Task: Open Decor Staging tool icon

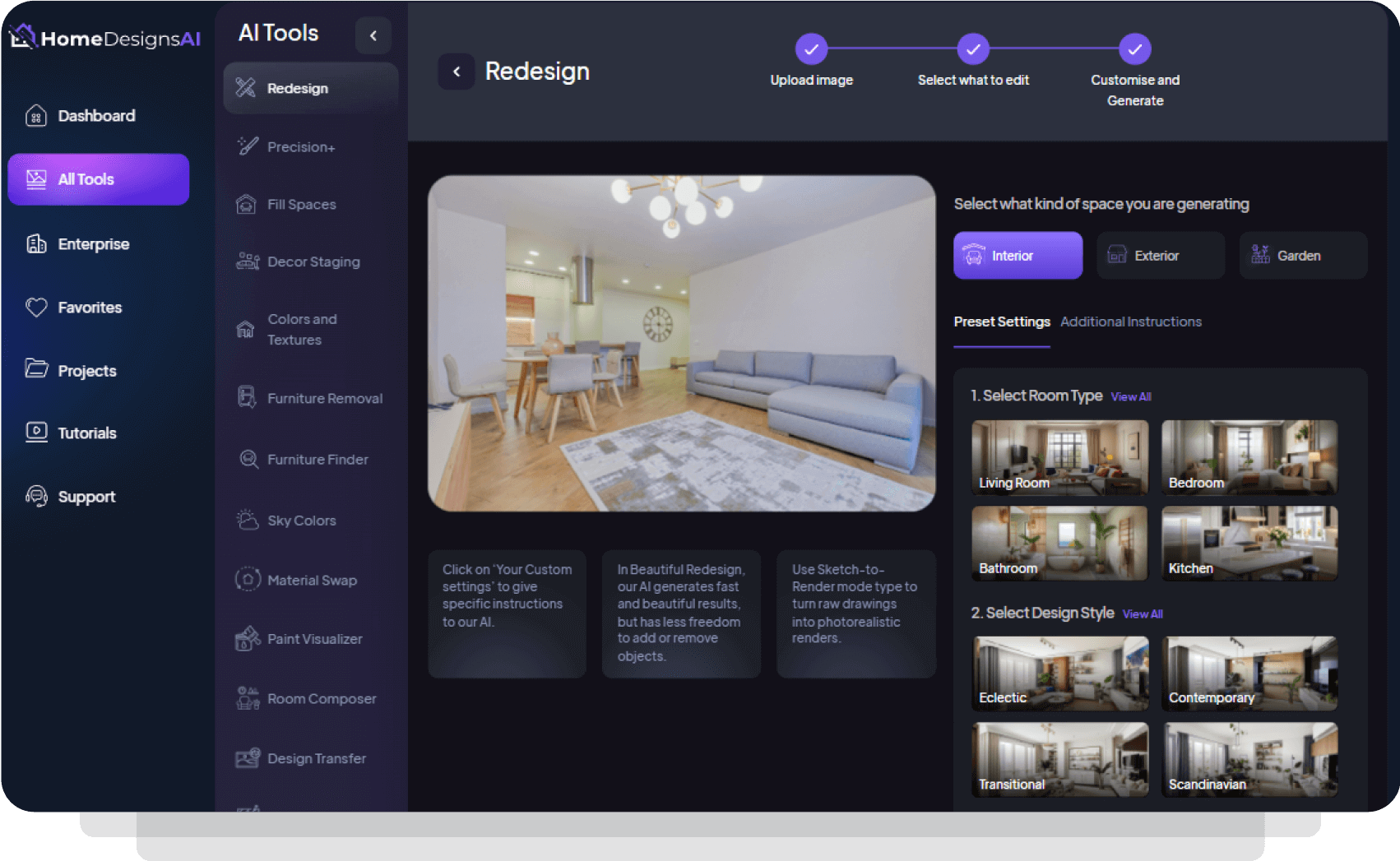Action: pyautogui.click(x=247, y=262)
